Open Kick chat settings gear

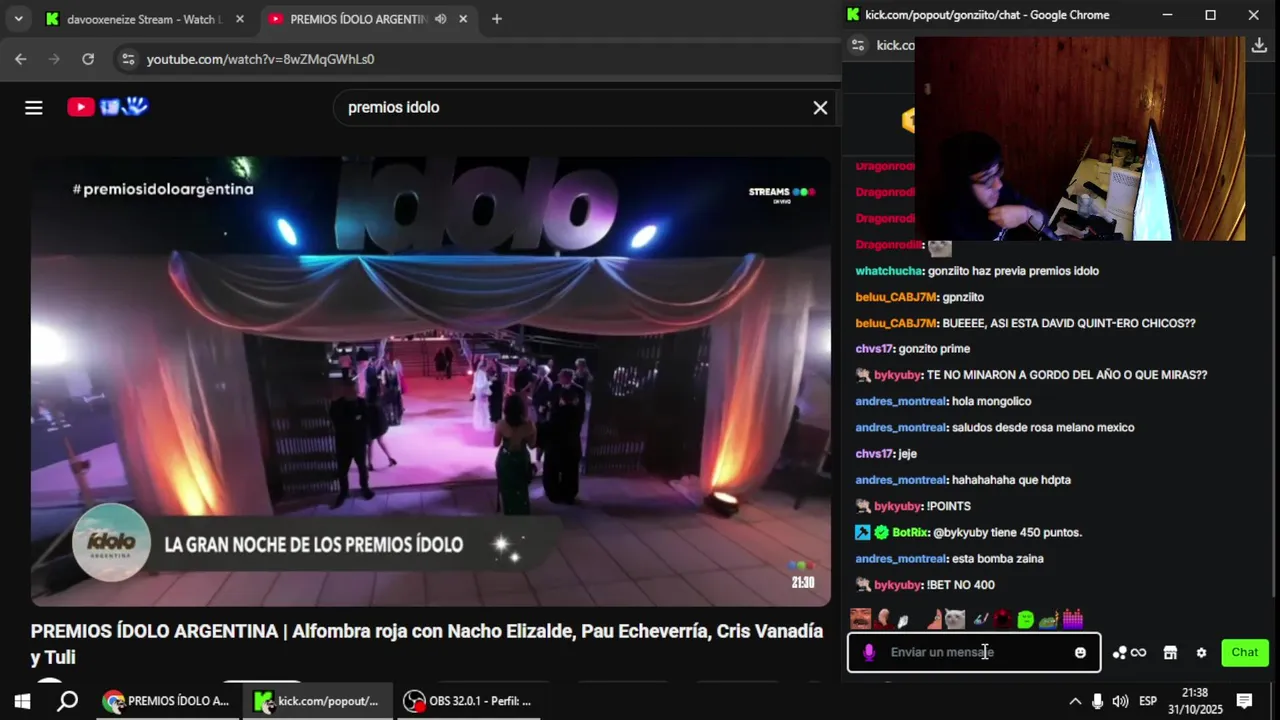tap(1201, 652)
